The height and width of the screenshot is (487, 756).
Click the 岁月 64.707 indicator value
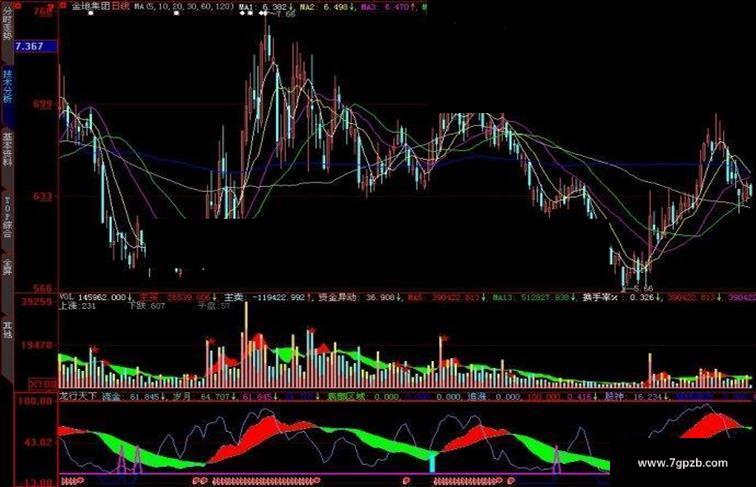[x=203, y=396]
